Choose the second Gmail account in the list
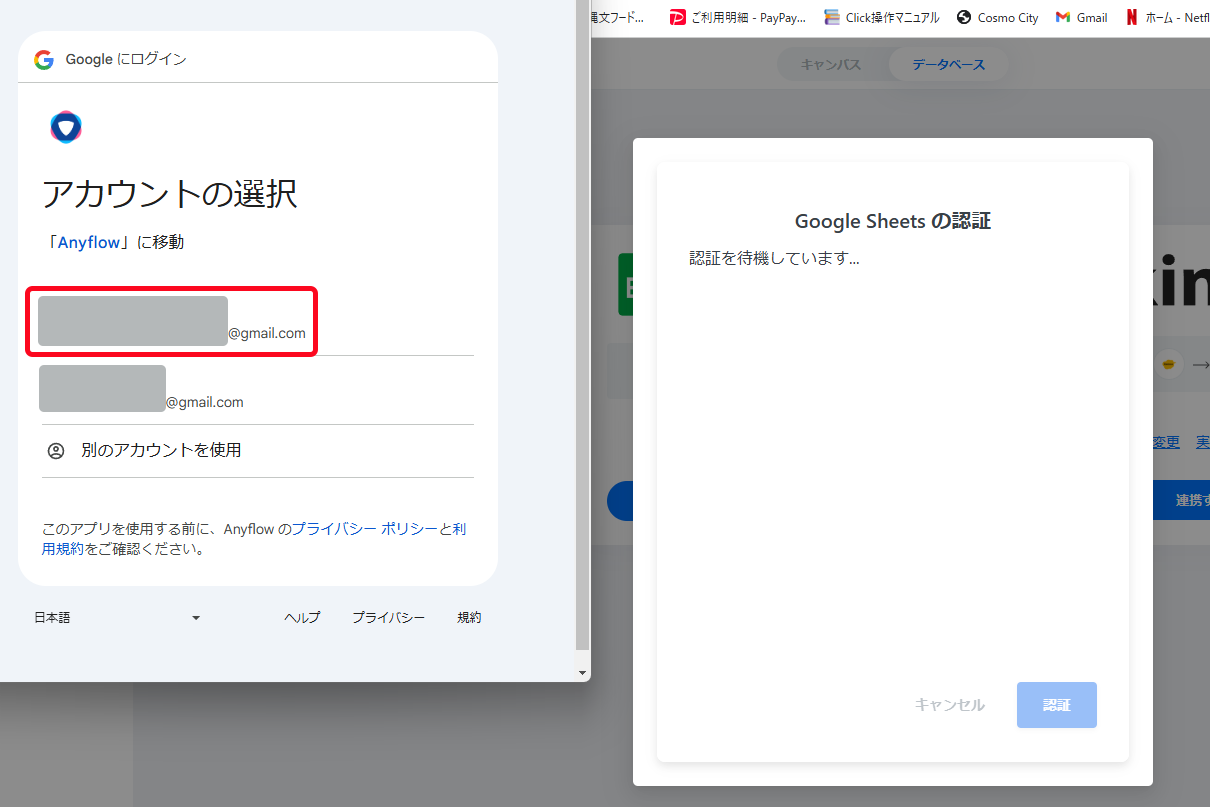The image size is (1219, 807). click(257, 390)
